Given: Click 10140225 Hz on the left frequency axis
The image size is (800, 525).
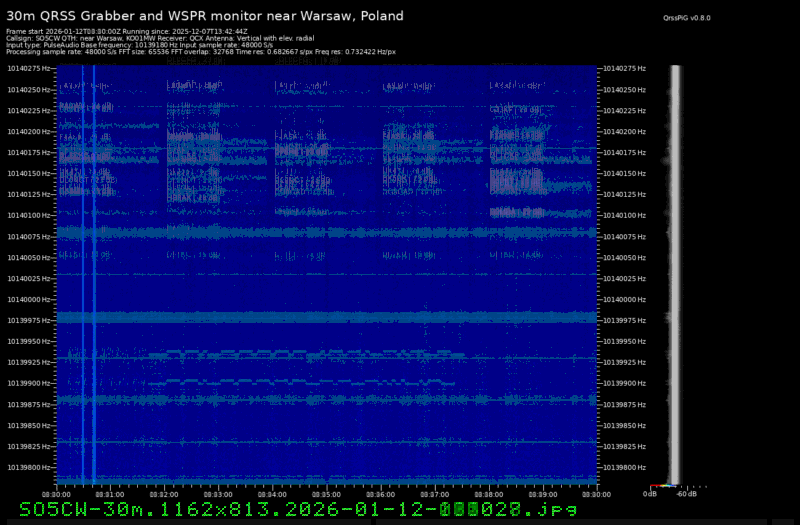Looking at the screenshot, I should tap(29, 111).
